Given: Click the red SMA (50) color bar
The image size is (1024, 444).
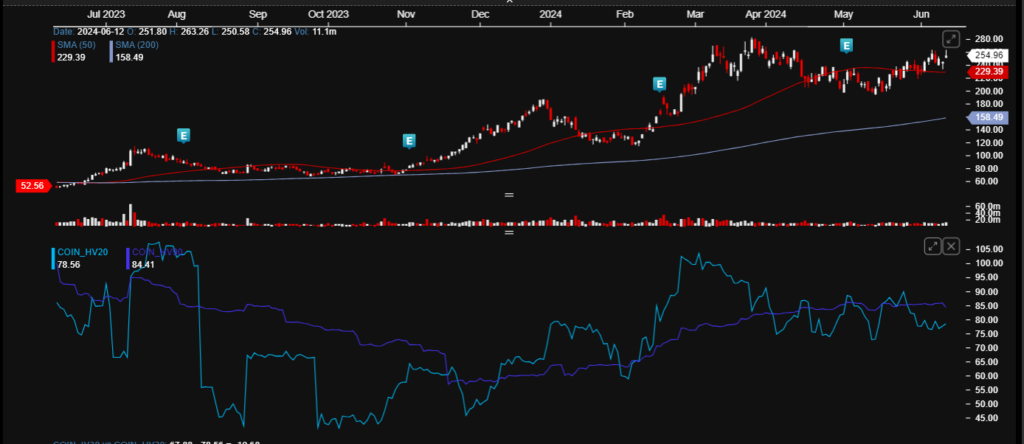Looking at the screenshot, I should click(x=52, y=52).
